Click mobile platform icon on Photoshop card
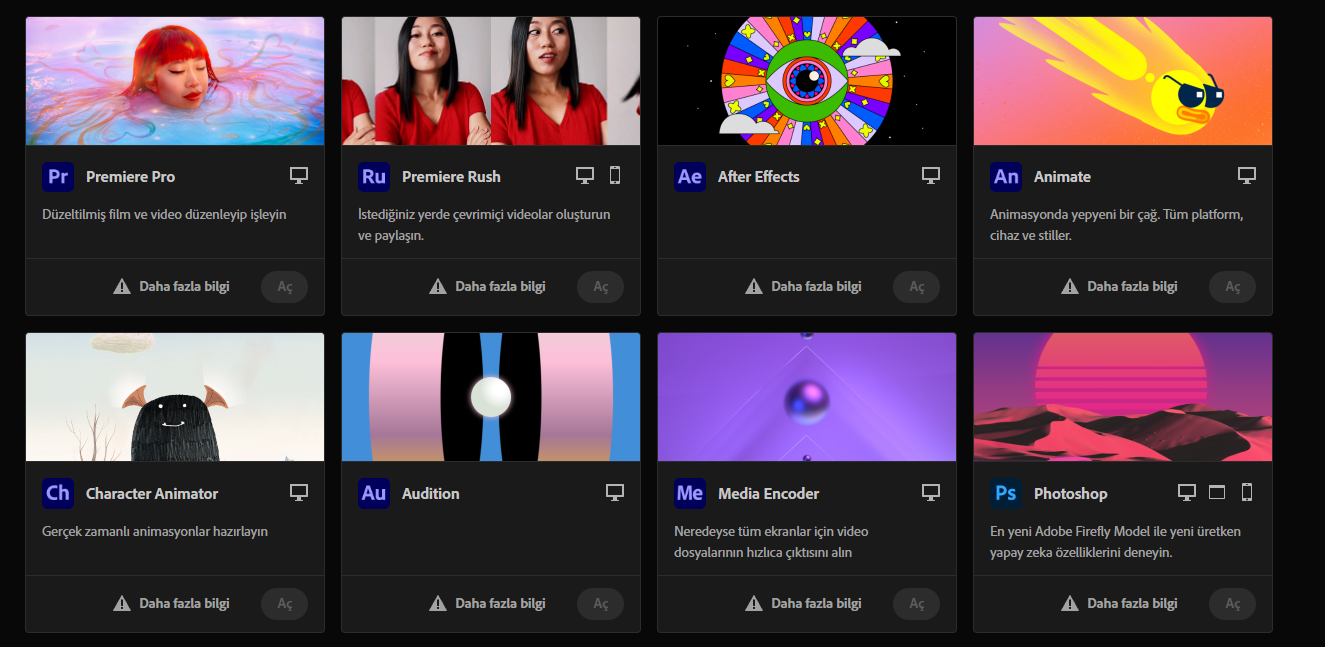The width and height of the screenshot is (1325, 647). [x=1247, y=492]
